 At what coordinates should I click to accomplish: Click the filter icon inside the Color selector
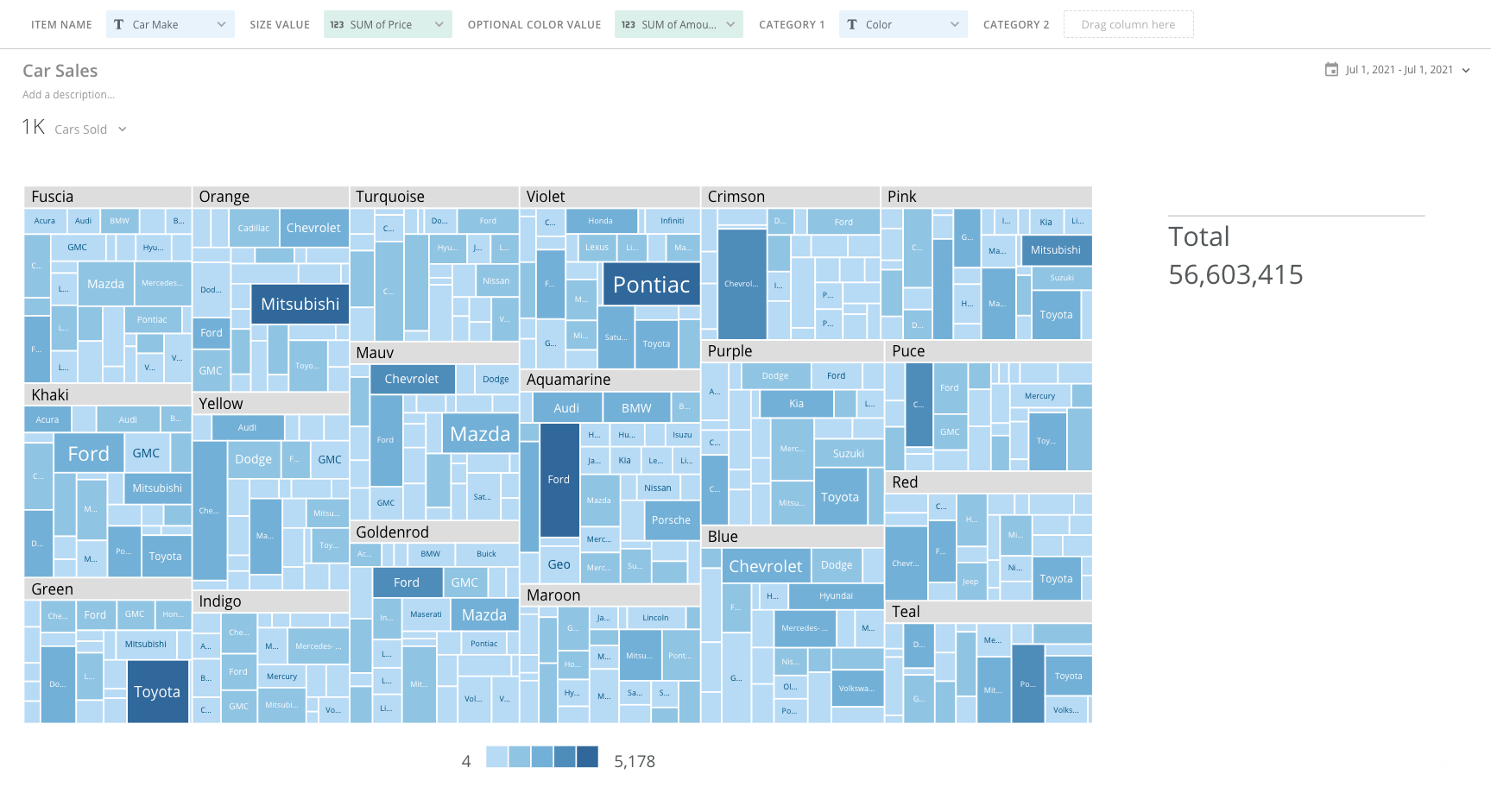(852, 24)
